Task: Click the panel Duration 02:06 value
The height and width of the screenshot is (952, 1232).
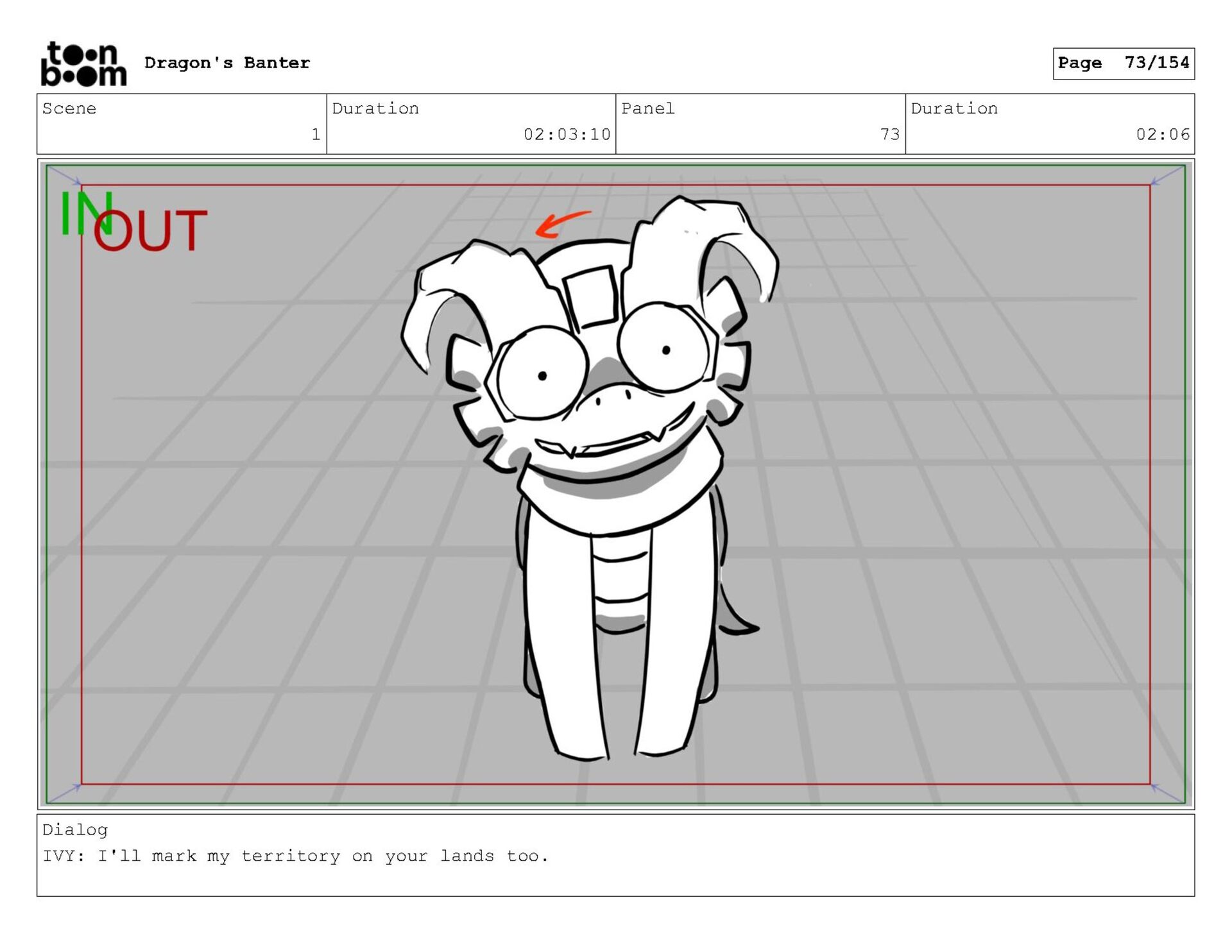Action: tap(1162, 134)
